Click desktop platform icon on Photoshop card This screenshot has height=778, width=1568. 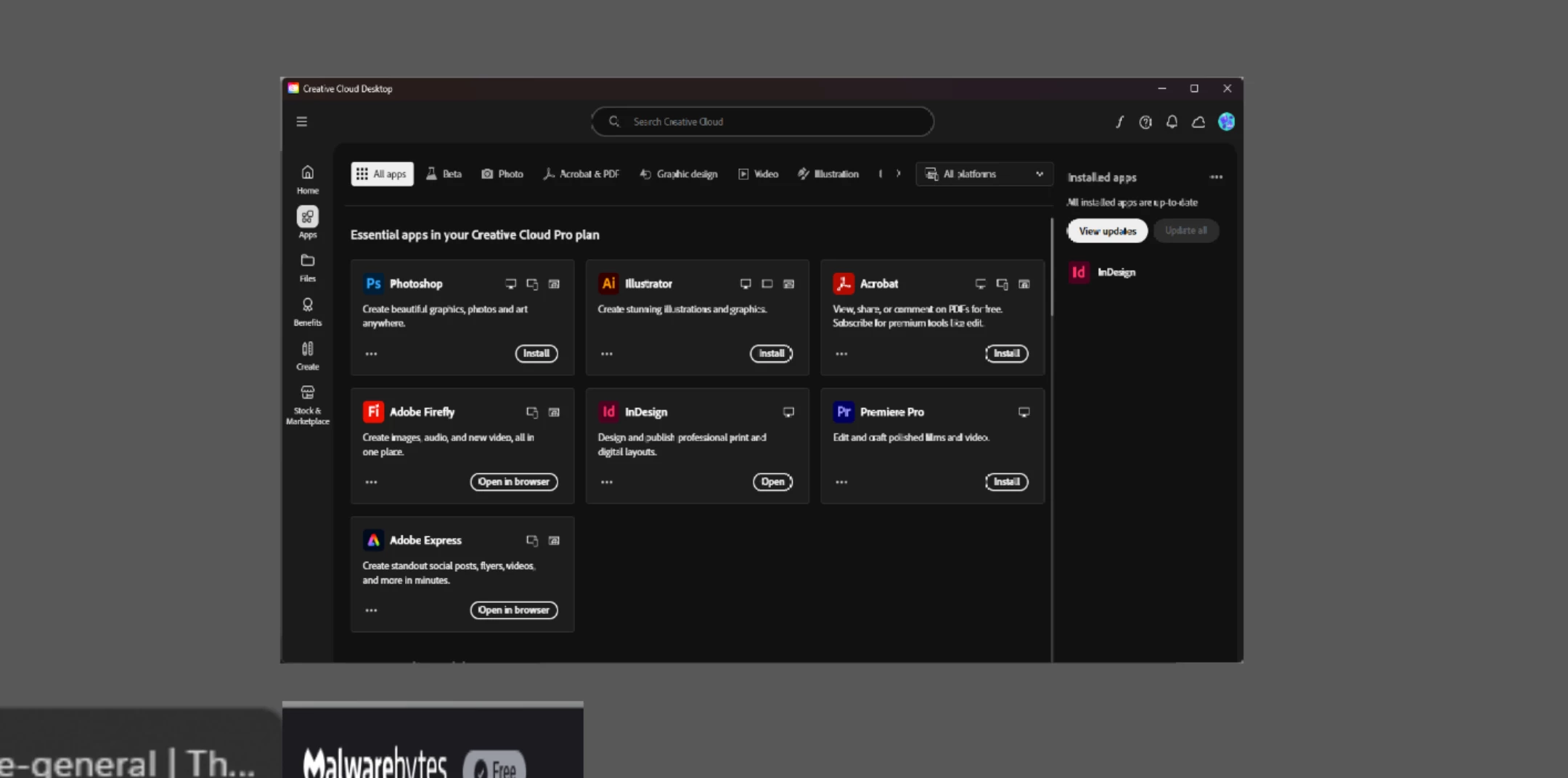[x=511, y=284]
